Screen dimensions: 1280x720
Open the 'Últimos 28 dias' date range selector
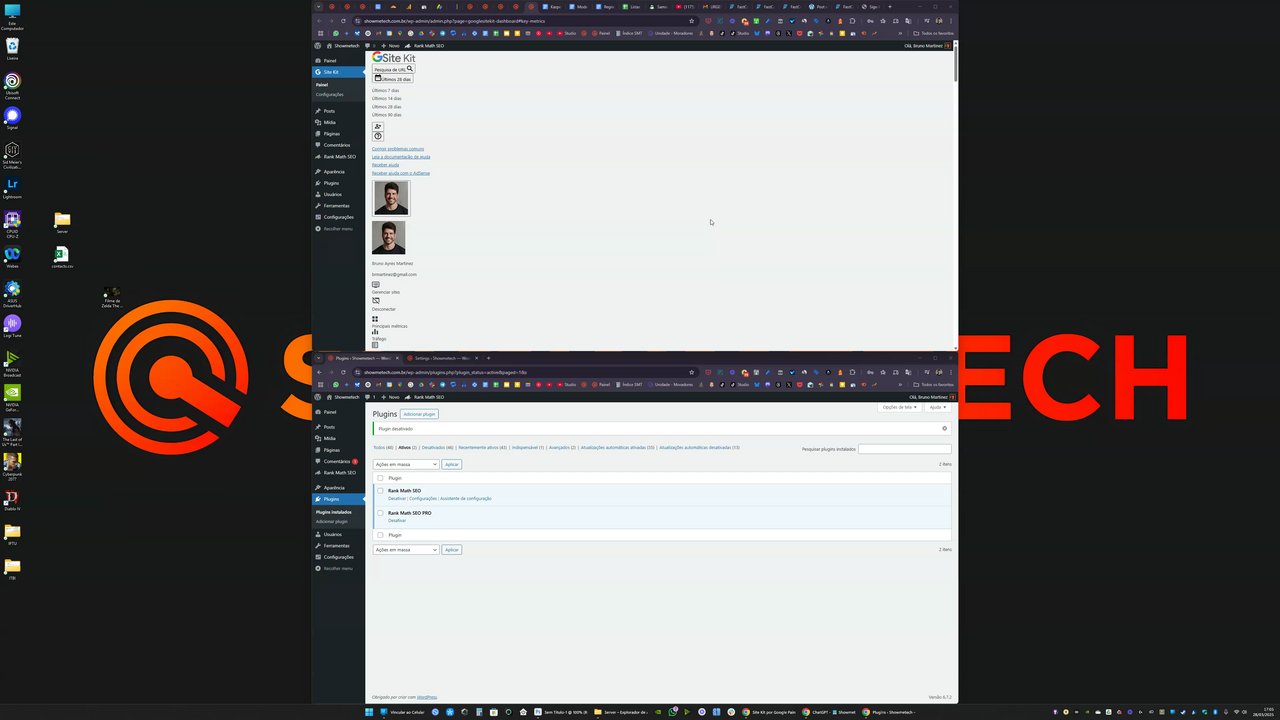click(392, 78)
